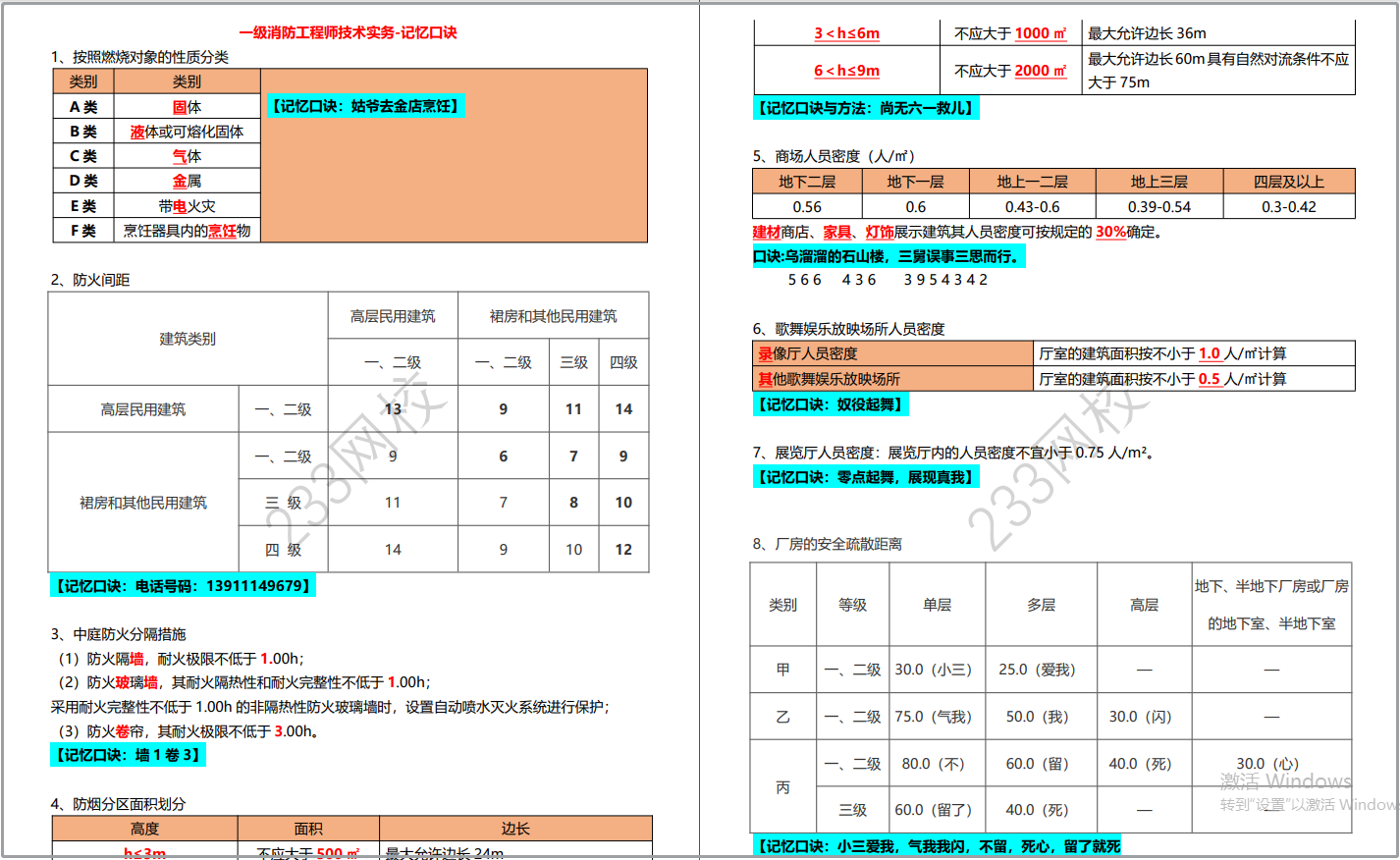
Task: Click heading 3、中庭防火分隔措施
Action: pyautogui.click(x=118, y=634)
